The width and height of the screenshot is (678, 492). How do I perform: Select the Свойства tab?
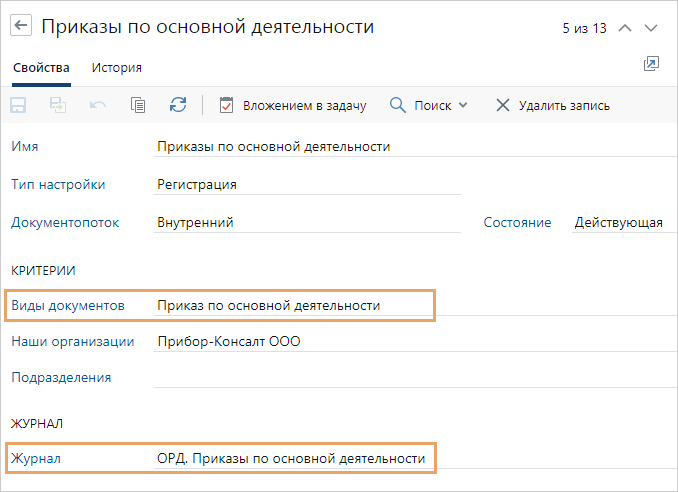point(41,68)
